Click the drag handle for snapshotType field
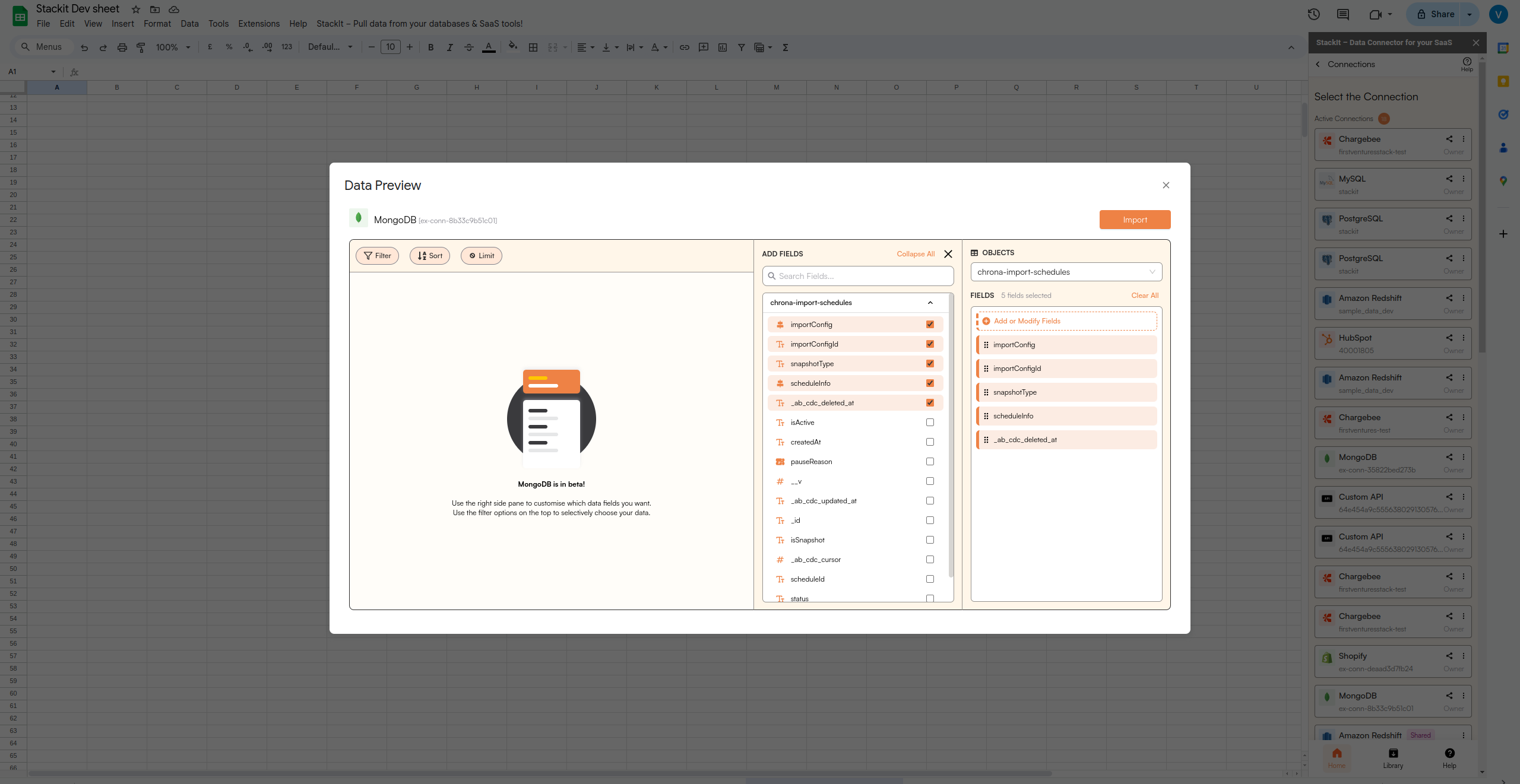The width and height of the screenshot is (1520, 784). coord(986,392)
